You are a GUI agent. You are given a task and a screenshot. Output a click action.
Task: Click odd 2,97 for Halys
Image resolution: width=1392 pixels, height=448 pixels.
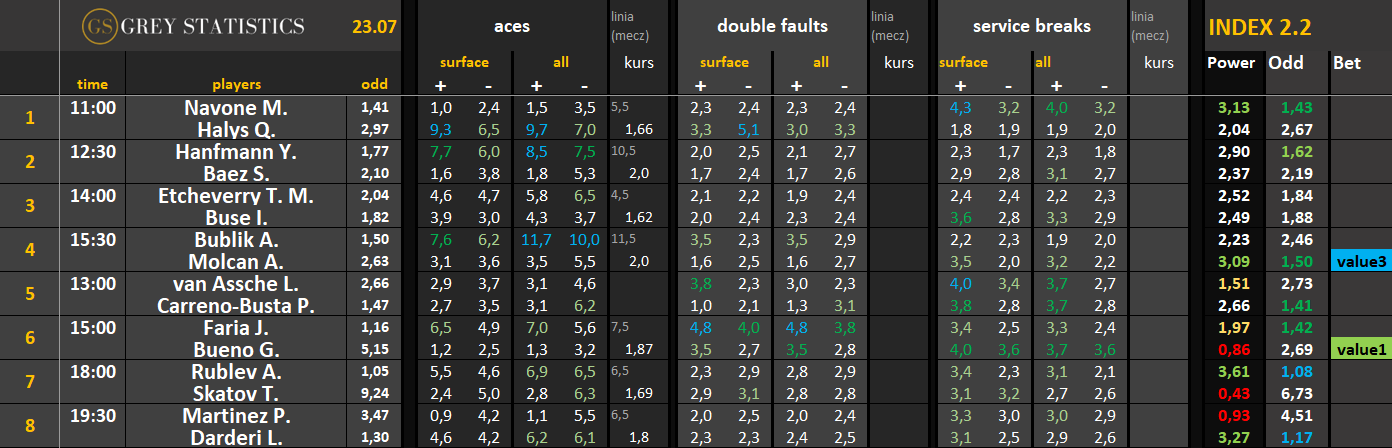(x=374, y=129)
